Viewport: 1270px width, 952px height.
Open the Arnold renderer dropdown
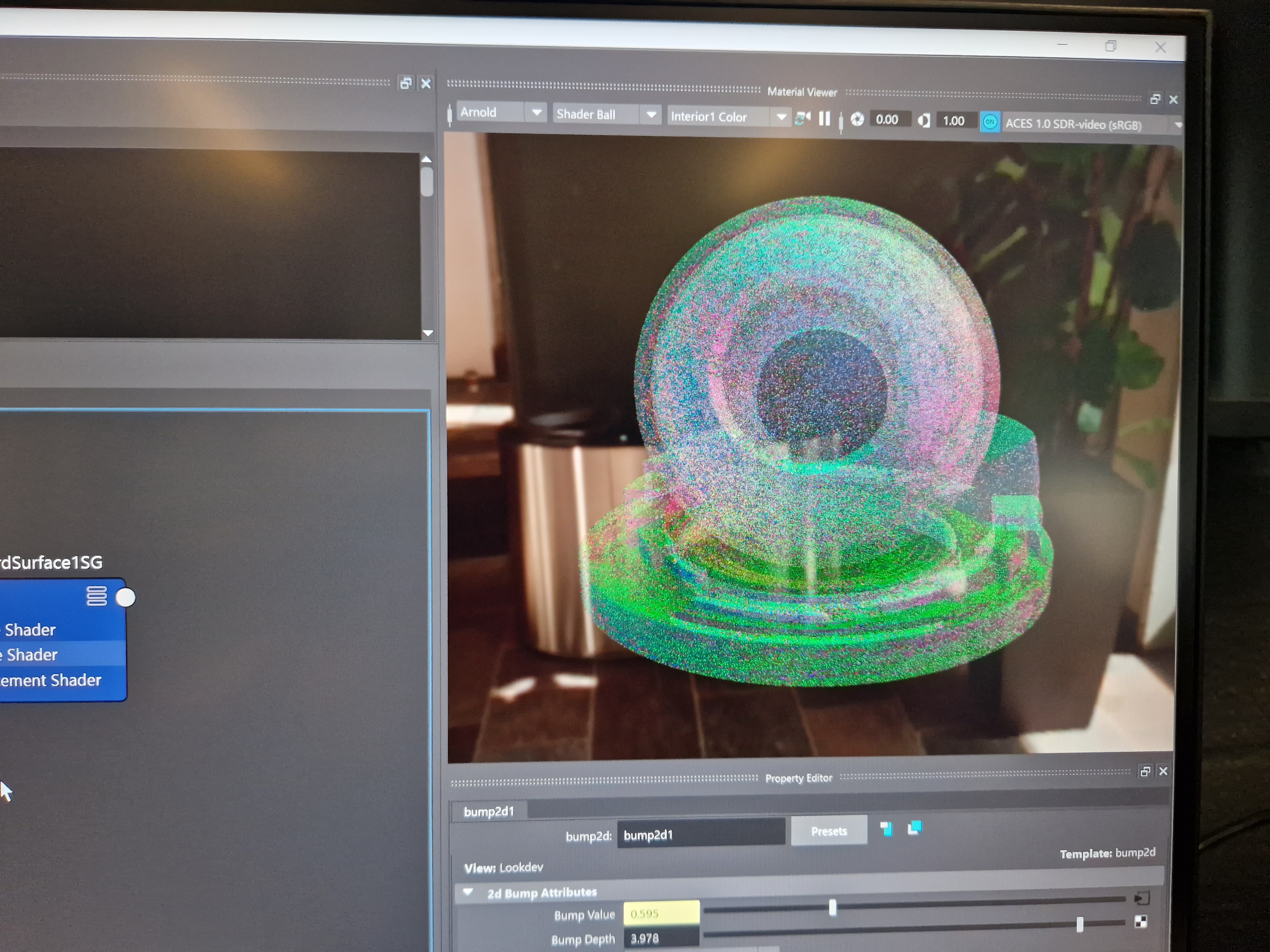[536, 112]
